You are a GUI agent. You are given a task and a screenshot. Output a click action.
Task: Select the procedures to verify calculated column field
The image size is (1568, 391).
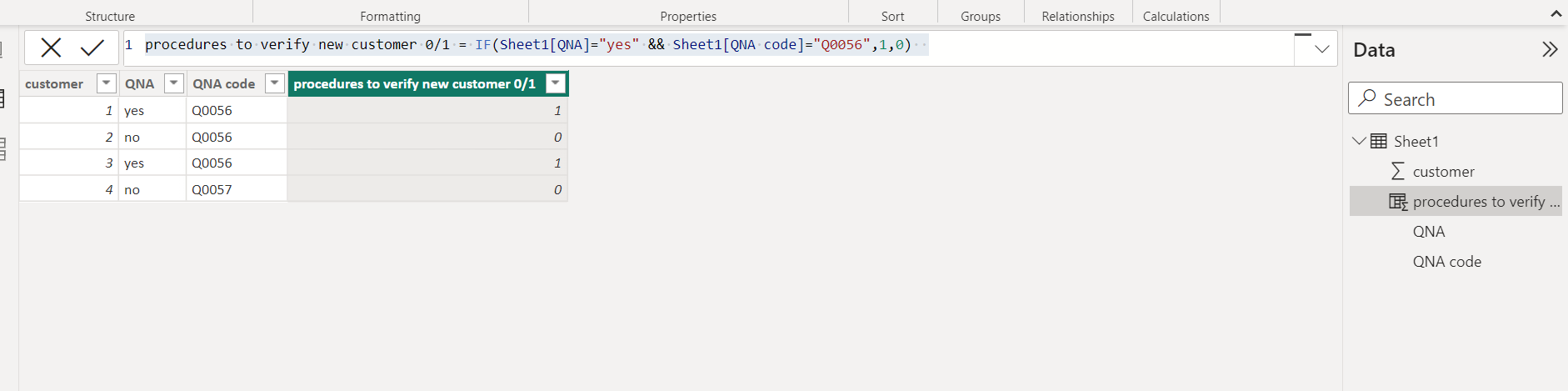click(x=1456, y=202)
